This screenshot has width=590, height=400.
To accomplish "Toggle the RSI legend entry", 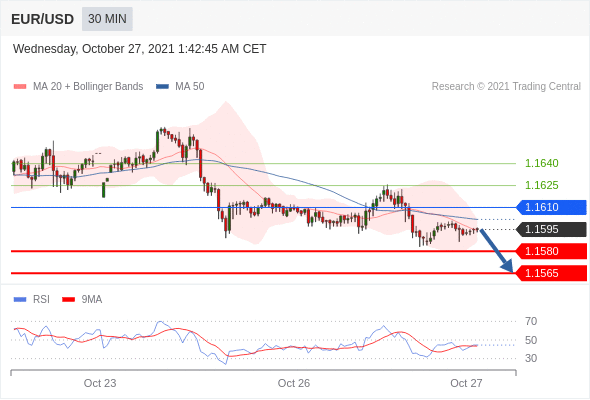I will coord(32,300).
